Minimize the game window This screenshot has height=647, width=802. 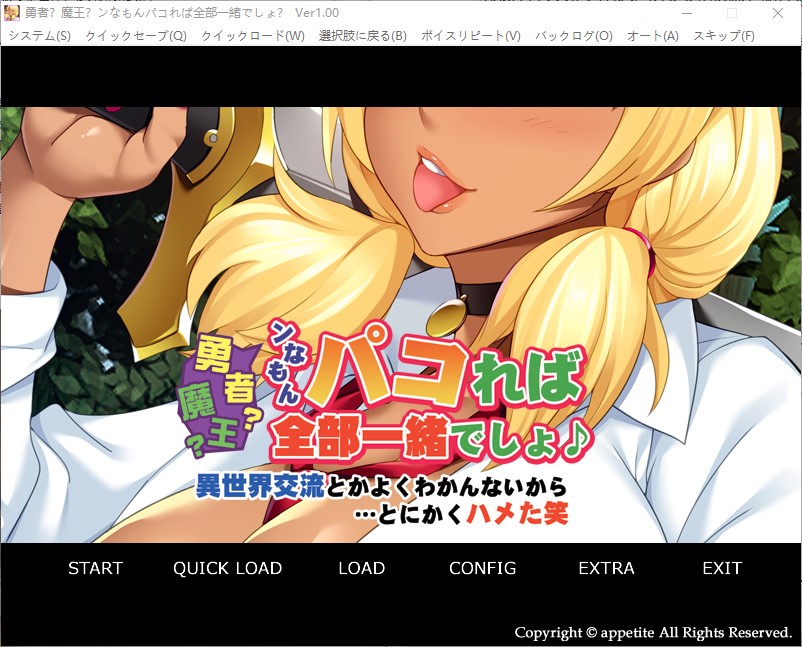tap(685, 13)
